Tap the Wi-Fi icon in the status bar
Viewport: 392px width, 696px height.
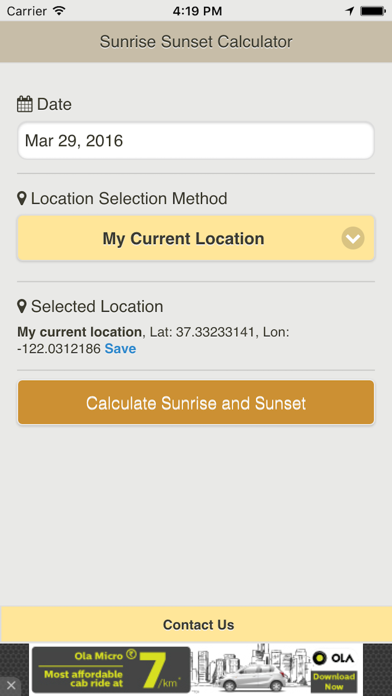(x=59, y=11)
